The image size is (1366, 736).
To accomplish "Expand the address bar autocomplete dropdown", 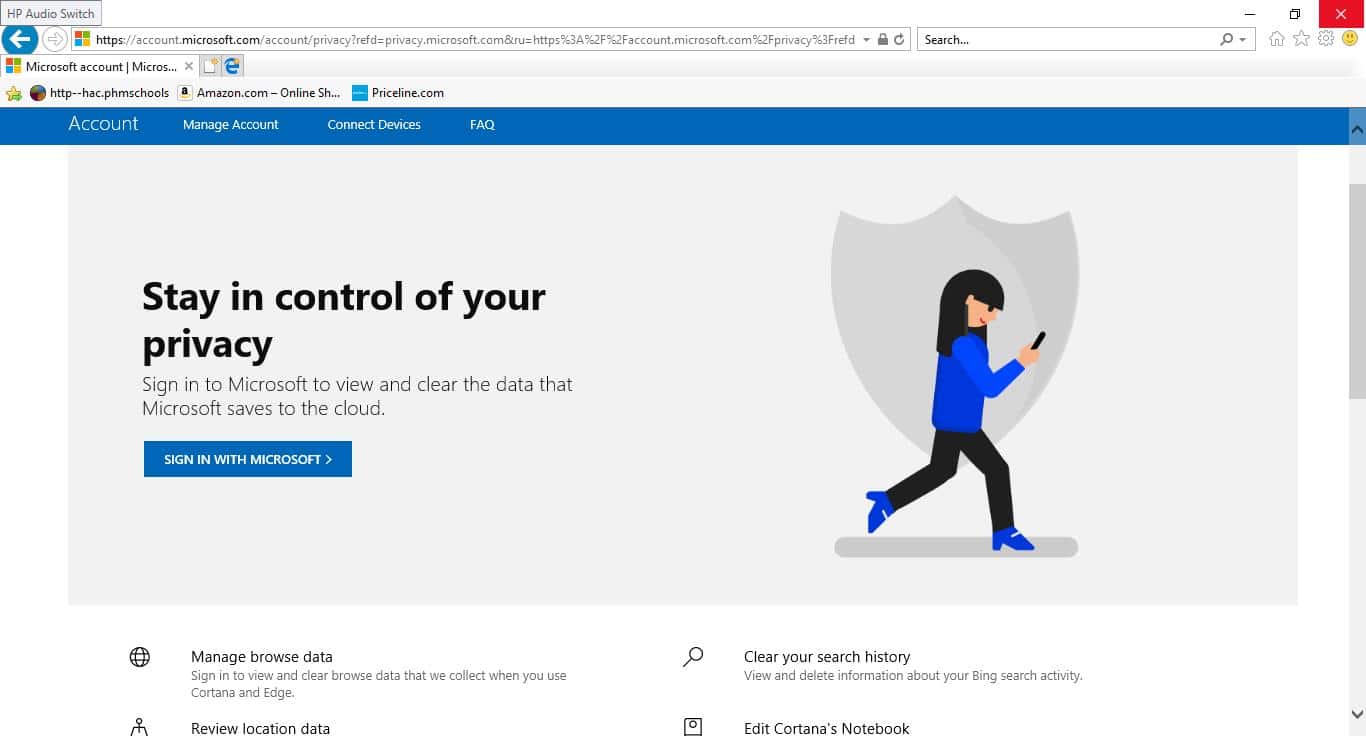I will coord(866,40).
